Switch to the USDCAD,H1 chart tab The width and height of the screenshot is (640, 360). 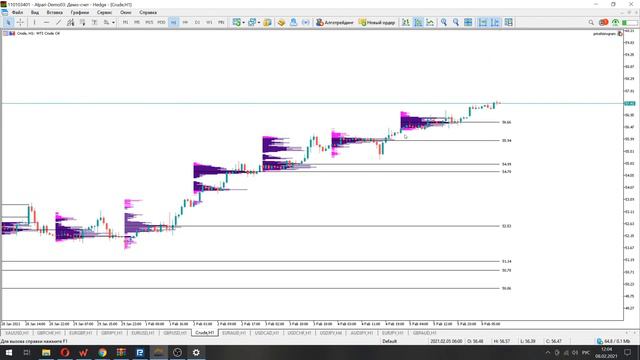click(267, 333)
